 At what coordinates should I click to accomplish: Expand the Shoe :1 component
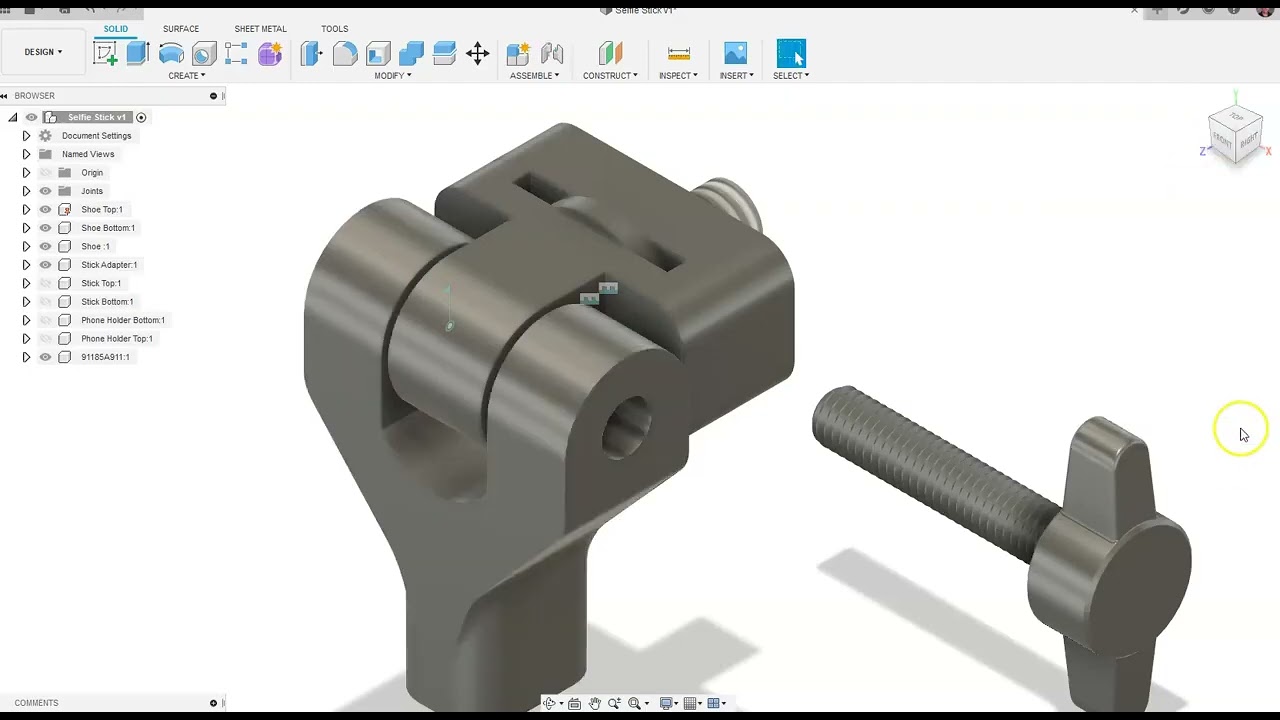(26, 246)
